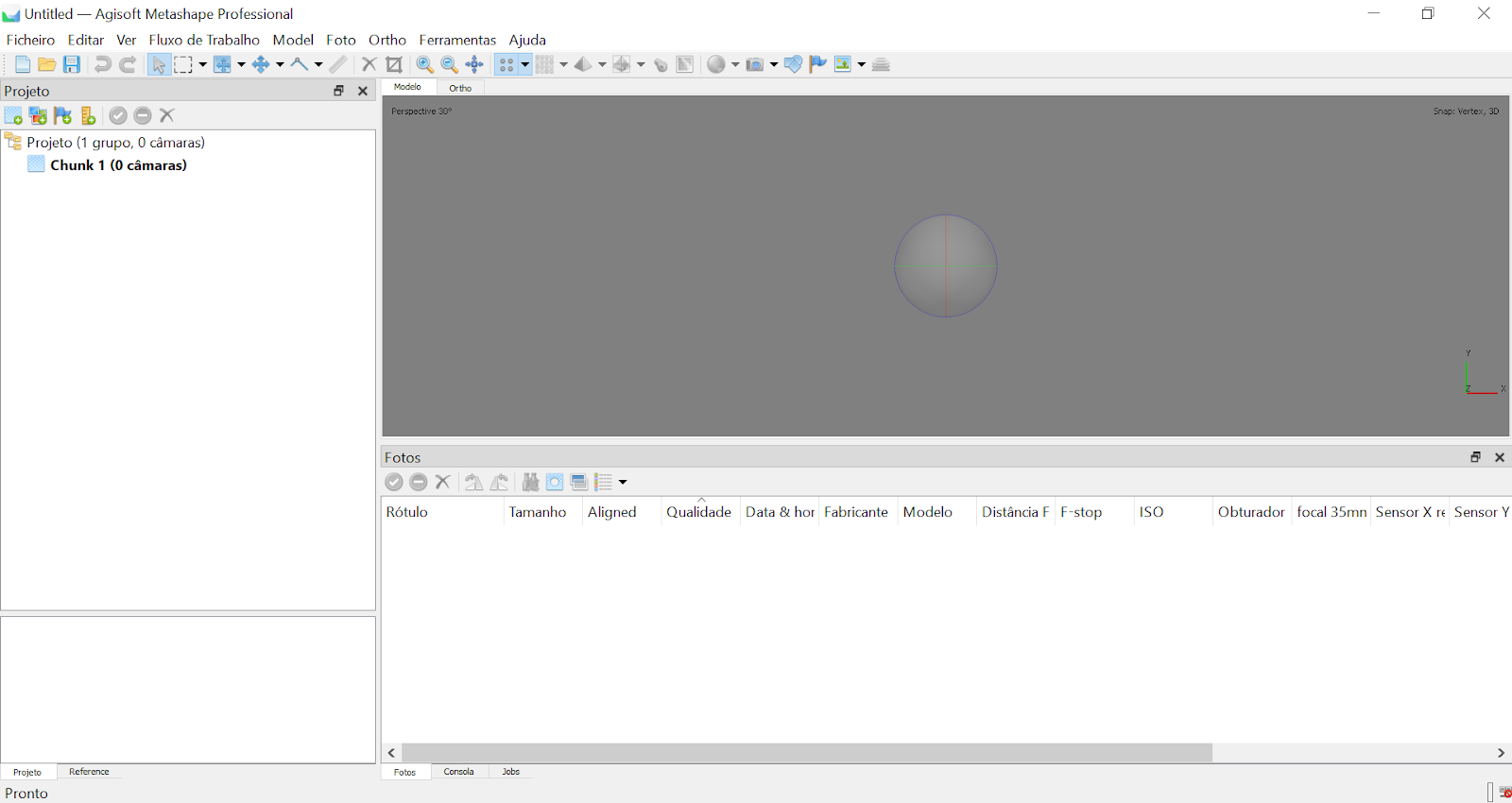Viewport: 1512px width, 803px height.
Task: Click the Show Aligned Chunks icon
Action: click(881, 64)
